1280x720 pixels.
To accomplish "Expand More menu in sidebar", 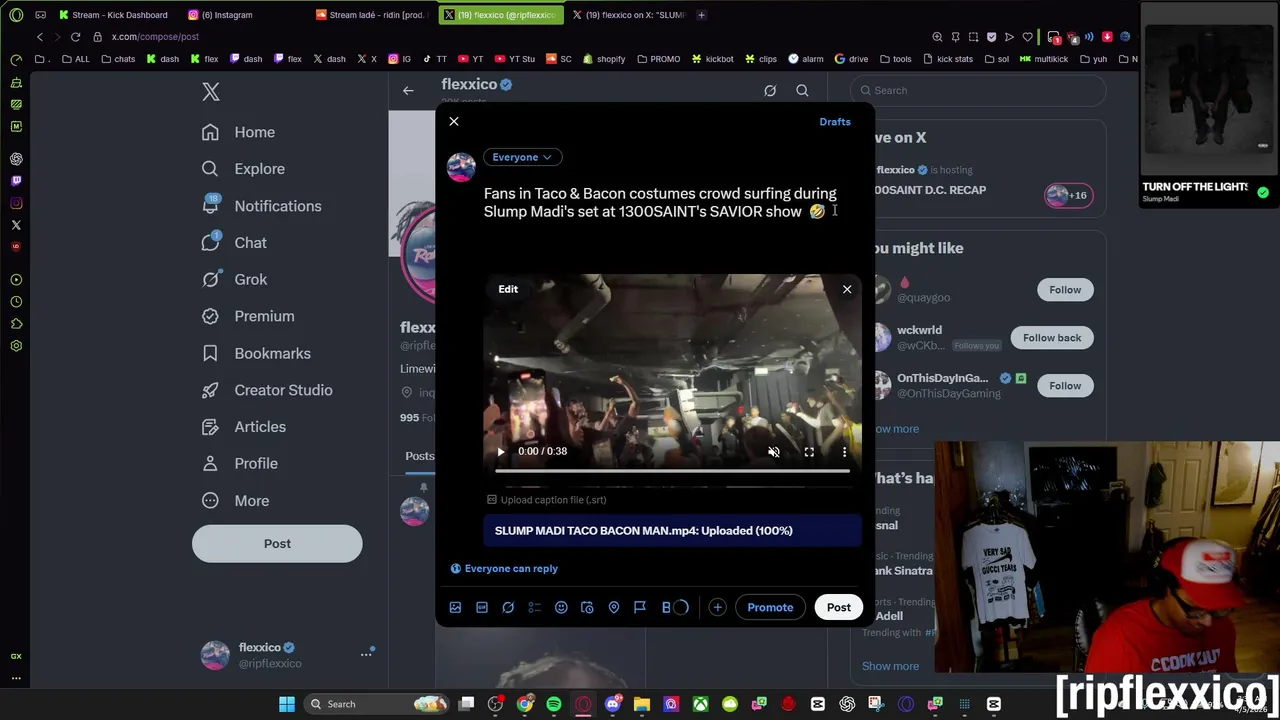I will tap(235, 501).
